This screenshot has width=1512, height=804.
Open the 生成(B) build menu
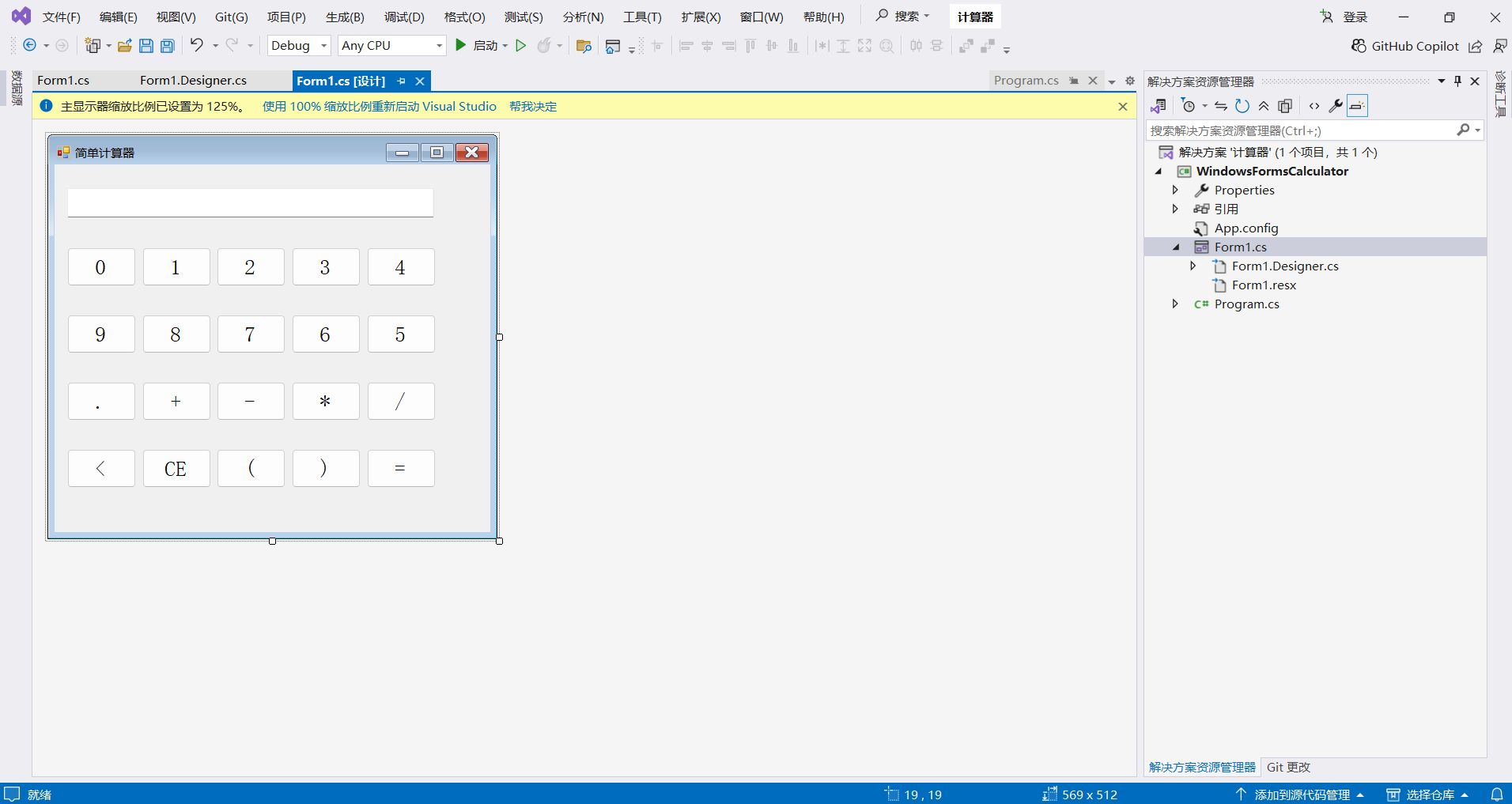(345, 17)
